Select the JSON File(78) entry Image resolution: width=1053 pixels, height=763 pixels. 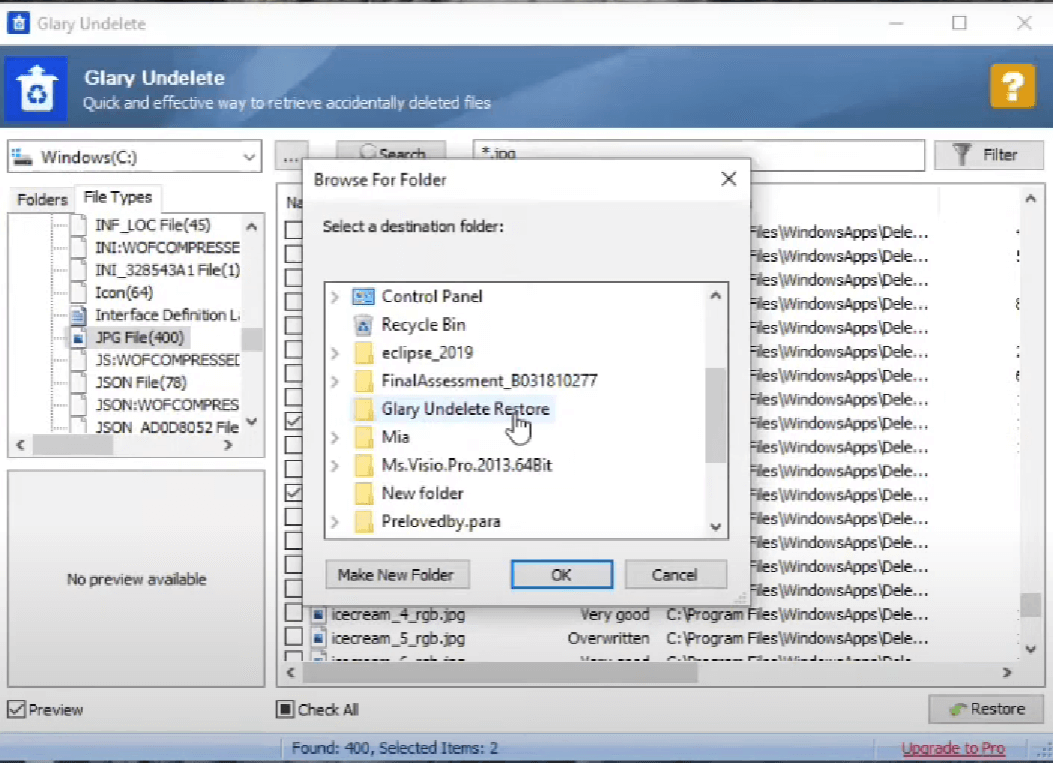click(x=141, y=382)
